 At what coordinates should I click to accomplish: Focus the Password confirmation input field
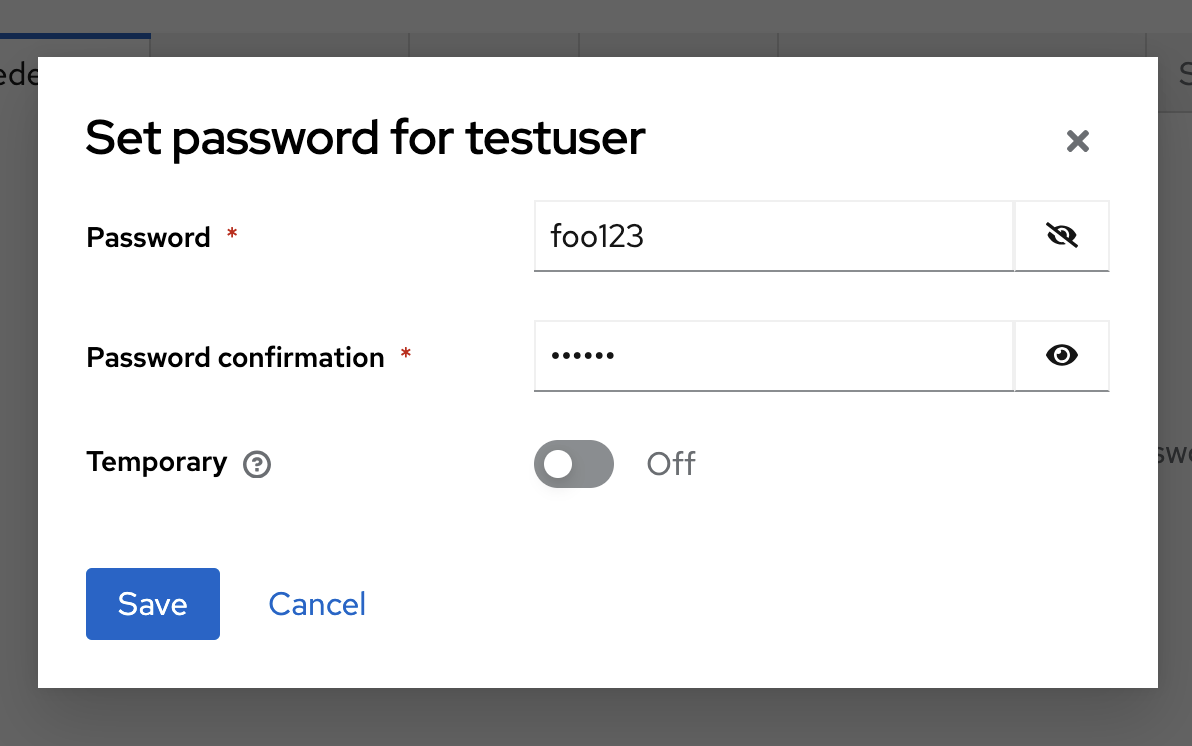pyautogui.click(x=773, y=356)
